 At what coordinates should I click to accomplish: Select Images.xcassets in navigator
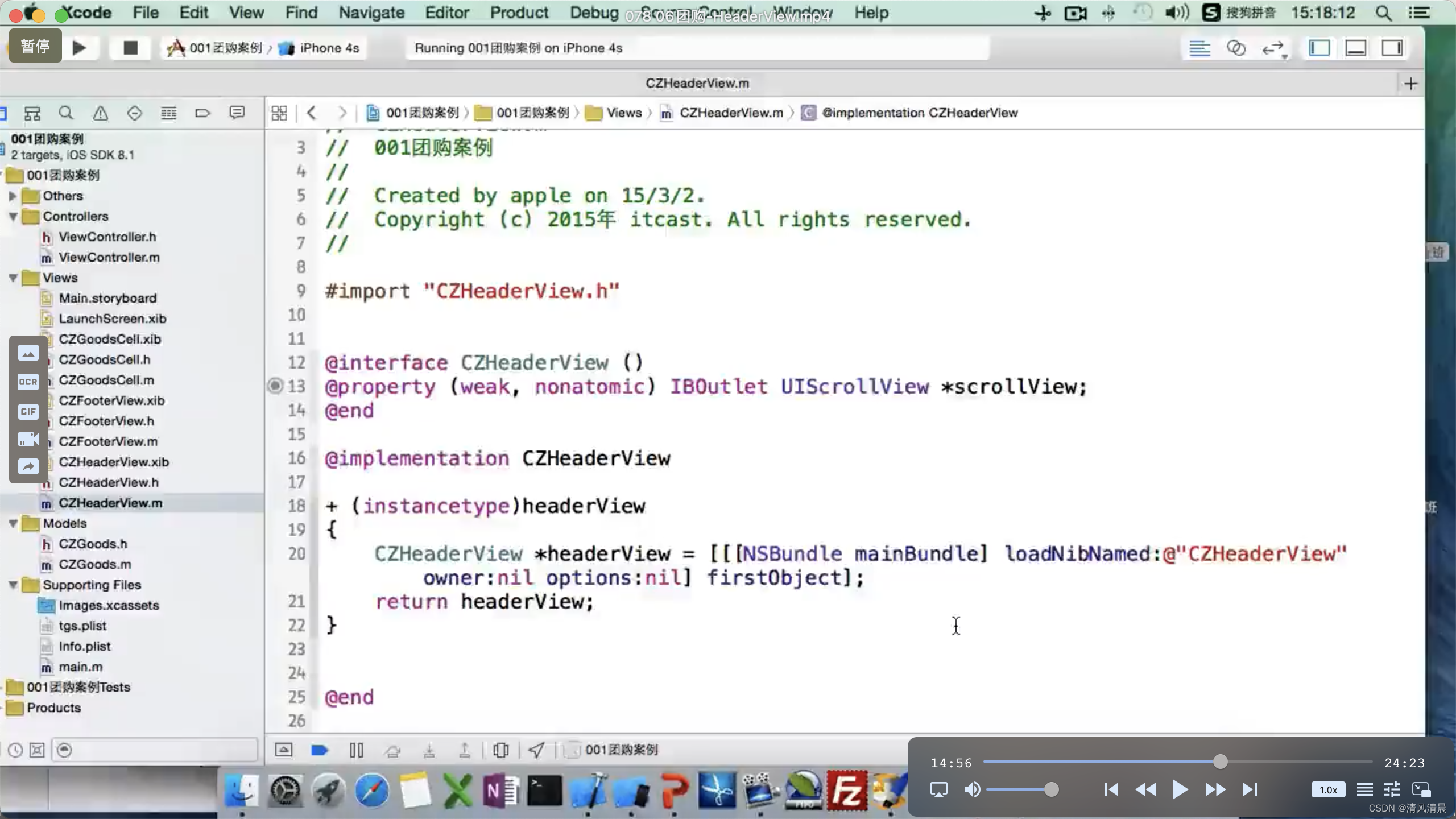pos(109,606)
